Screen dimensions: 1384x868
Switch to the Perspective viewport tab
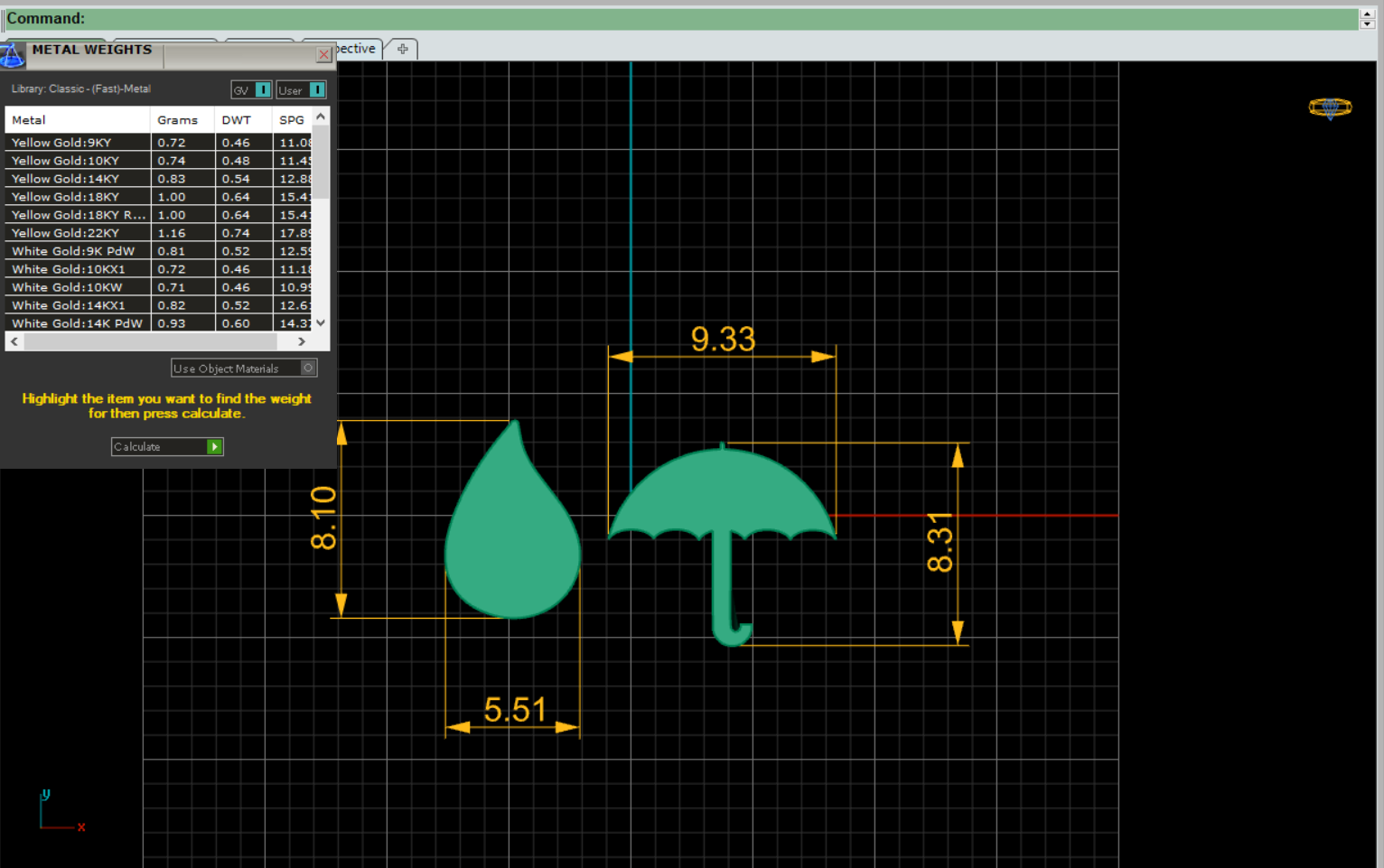[x=357, y=49]
